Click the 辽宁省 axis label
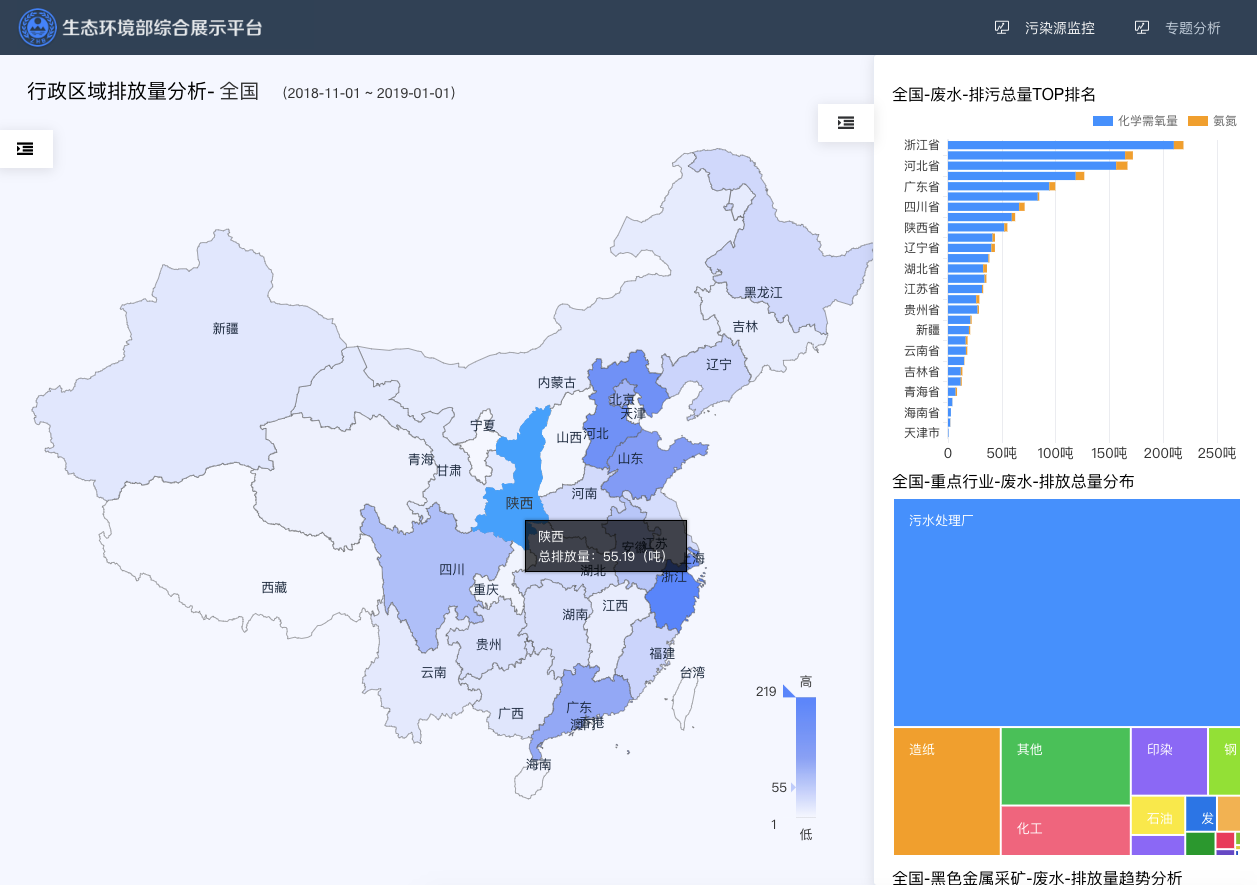The image size is (1257, 885). (x=921, y=248)
